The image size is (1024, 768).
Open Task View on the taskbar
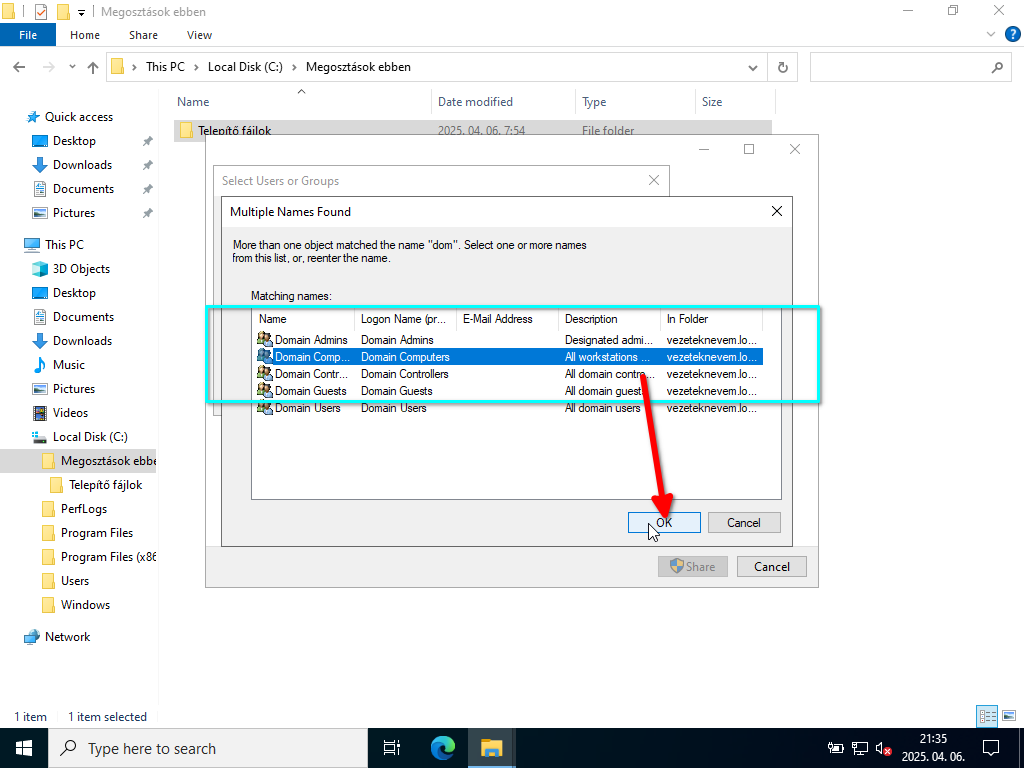[x=392, y=747]
